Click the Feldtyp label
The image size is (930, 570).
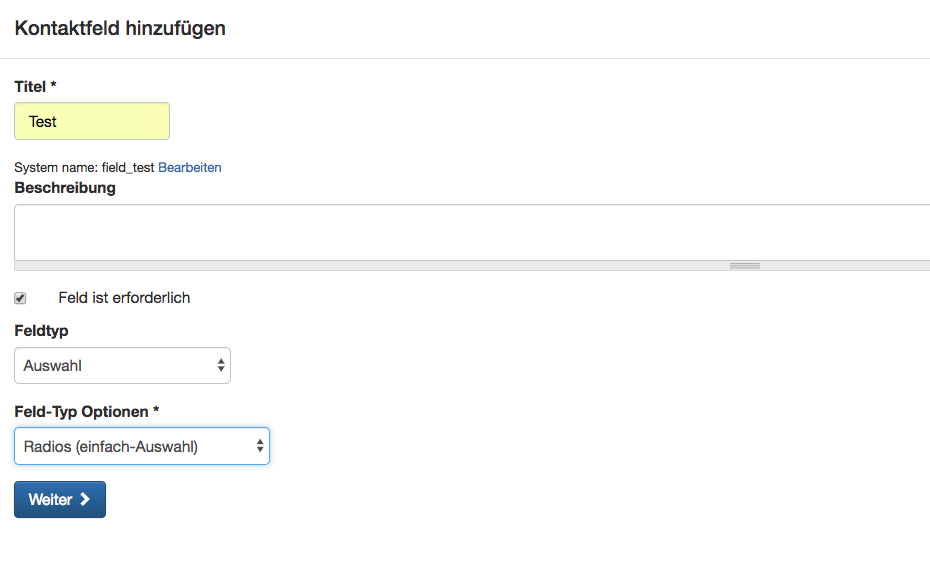tap(42, 330)
